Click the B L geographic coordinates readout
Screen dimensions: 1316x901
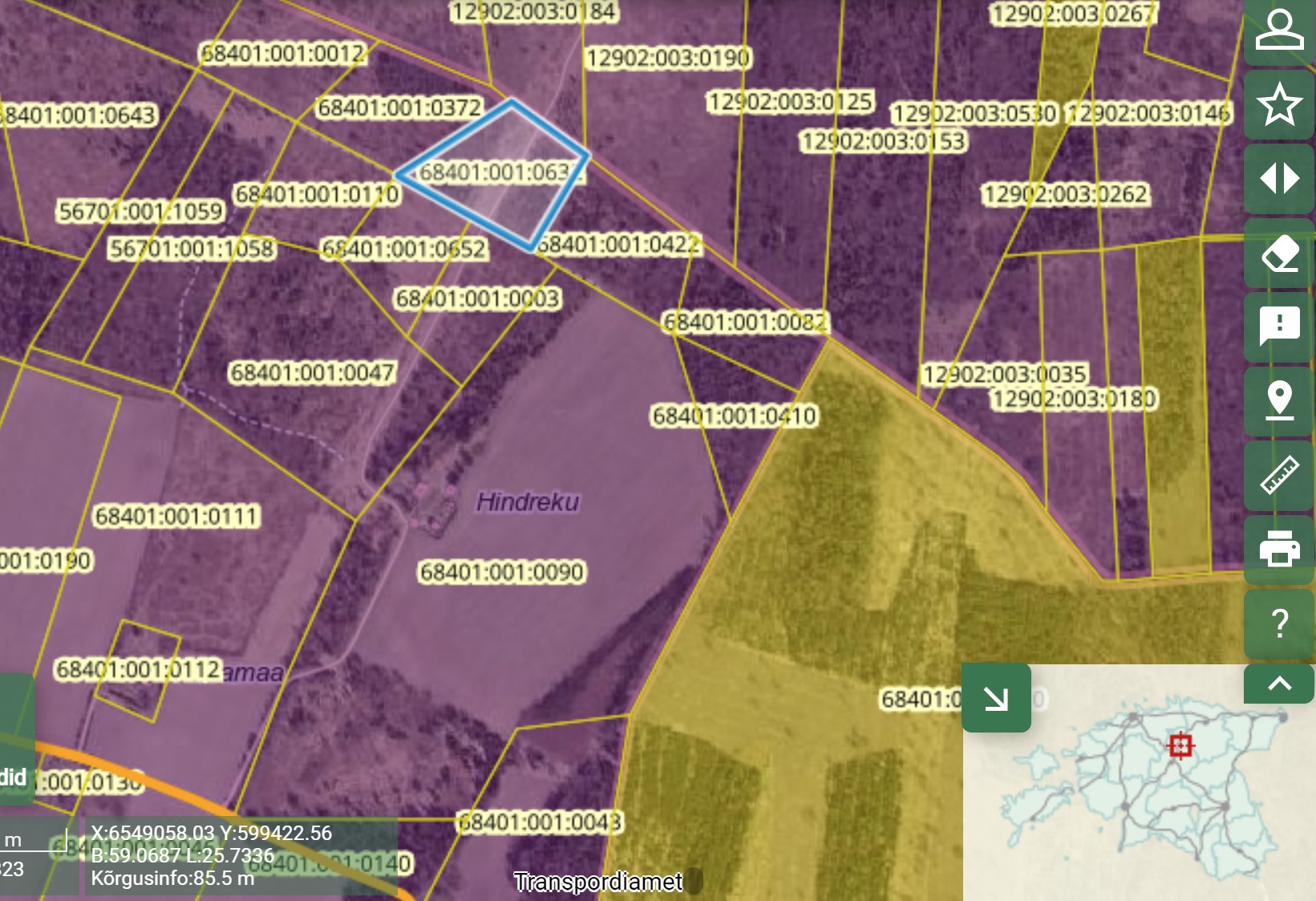point(182,855)
